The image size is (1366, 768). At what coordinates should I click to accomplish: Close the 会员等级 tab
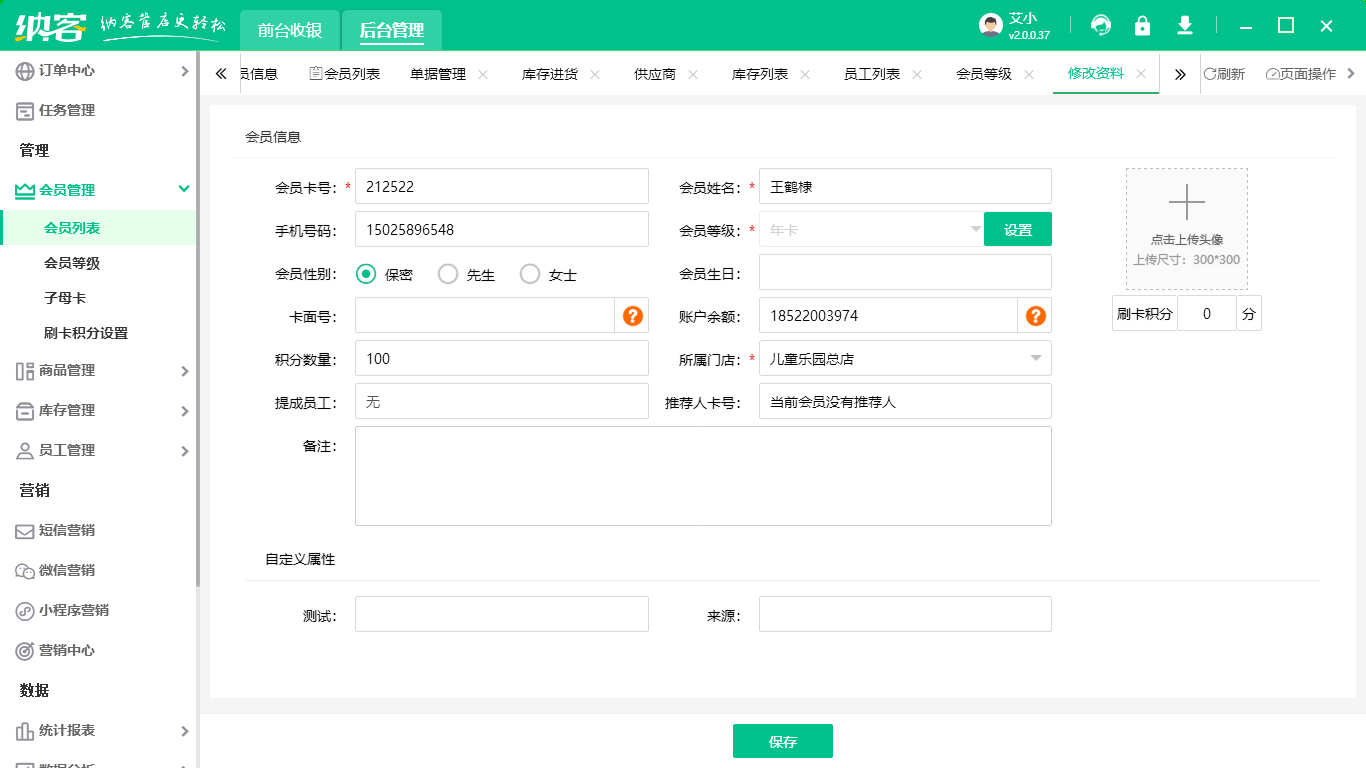pos(1029,74)
